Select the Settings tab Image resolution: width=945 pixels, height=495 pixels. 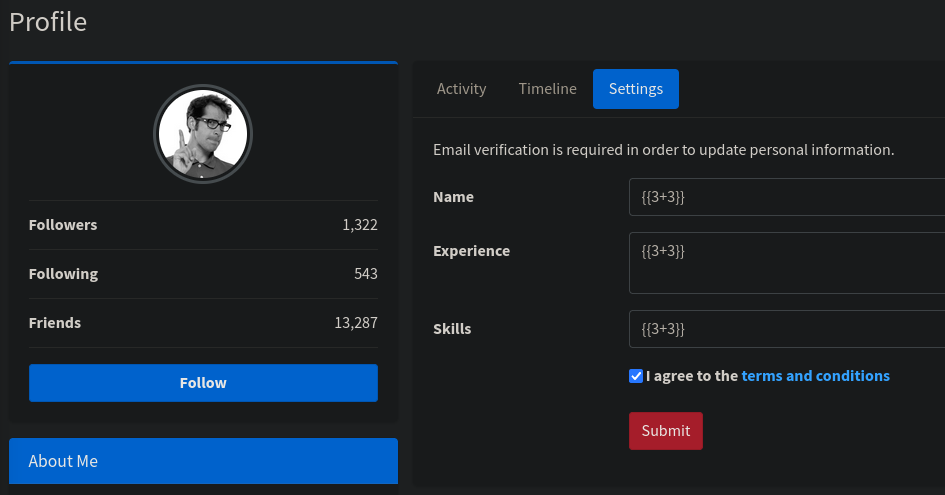(x=636, y=89)
